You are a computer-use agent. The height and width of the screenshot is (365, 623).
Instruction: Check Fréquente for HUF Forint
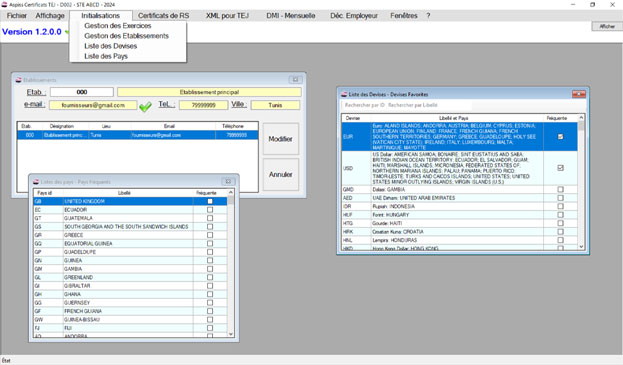click(x=560, y=215)
